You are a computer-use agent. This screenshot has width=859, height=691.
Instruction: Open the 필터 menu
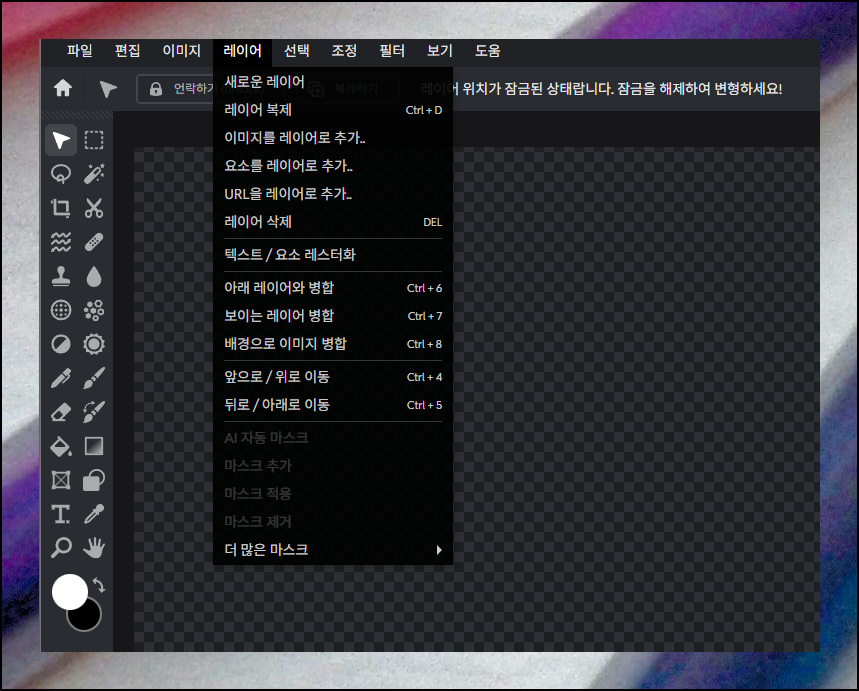[x=392, y=51]
